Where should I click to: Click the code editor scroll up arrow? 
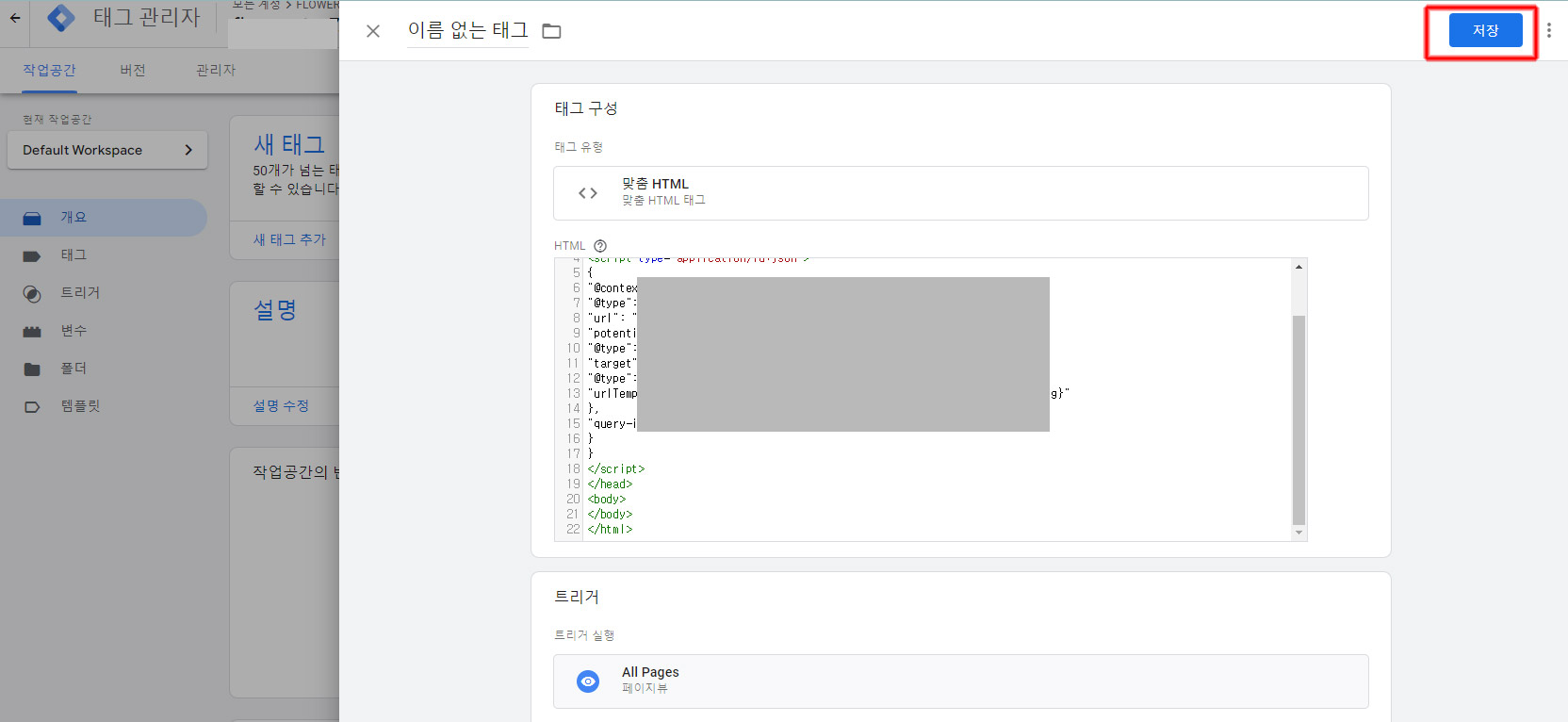(x=1298, y=267)
